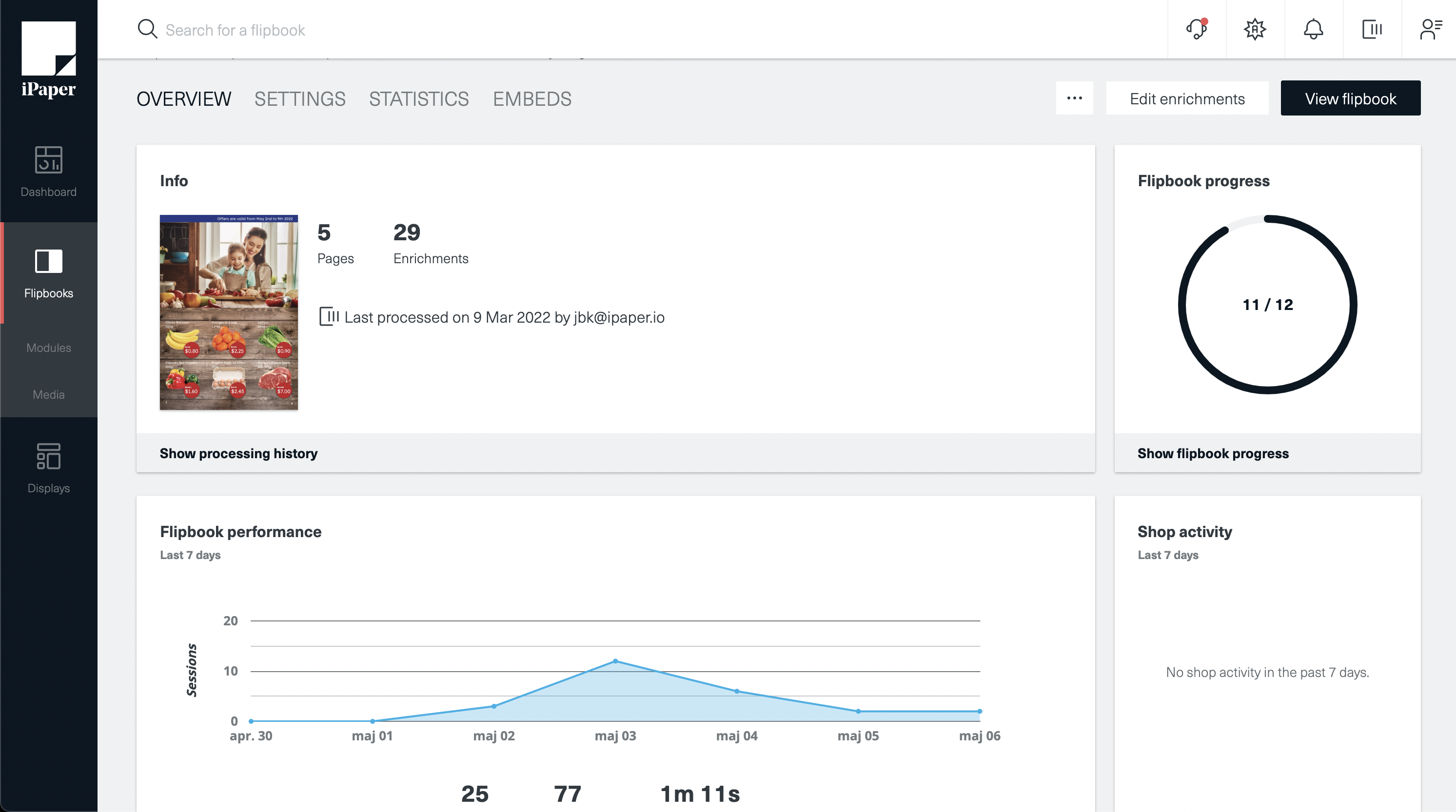Viewport: 1456px width, 812px height.
Task: Click the admin gear badge icon
Action: pos(1255,29)
